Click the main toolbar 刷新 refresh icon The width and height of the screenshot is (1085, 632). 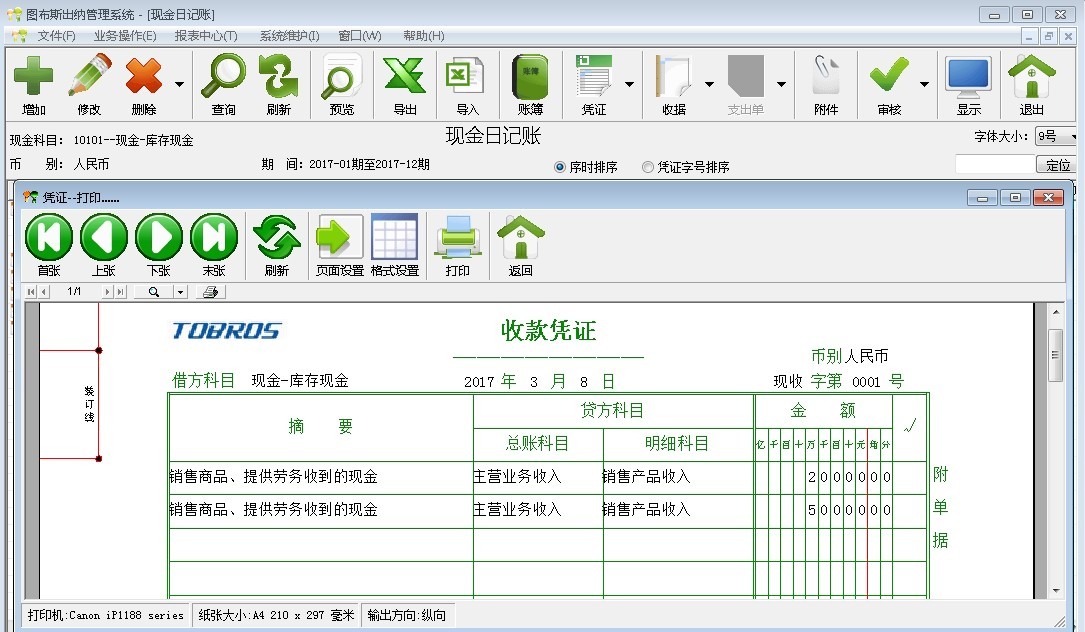(278, 76)
